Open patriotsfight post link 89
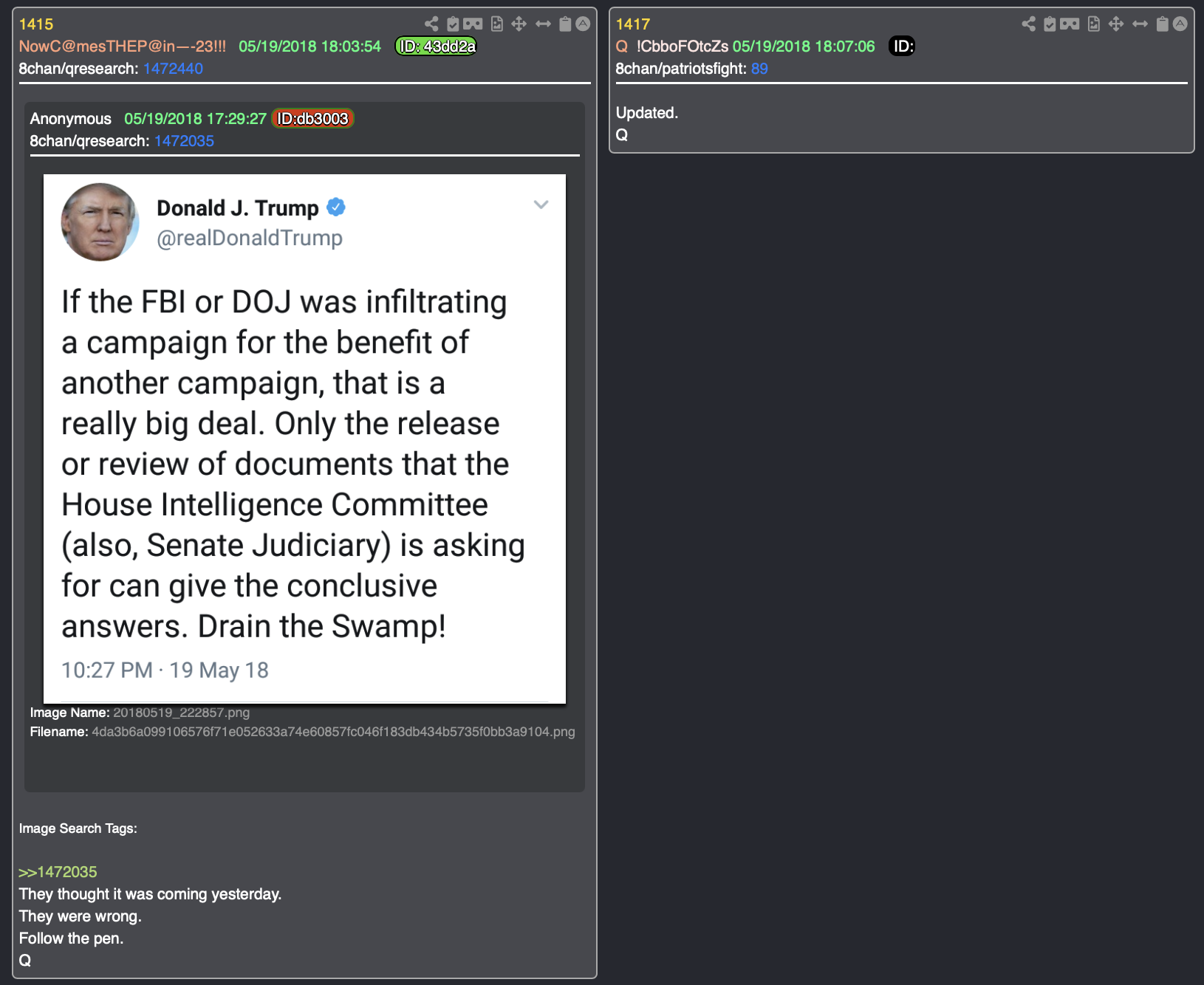 [x=759, y=69]
